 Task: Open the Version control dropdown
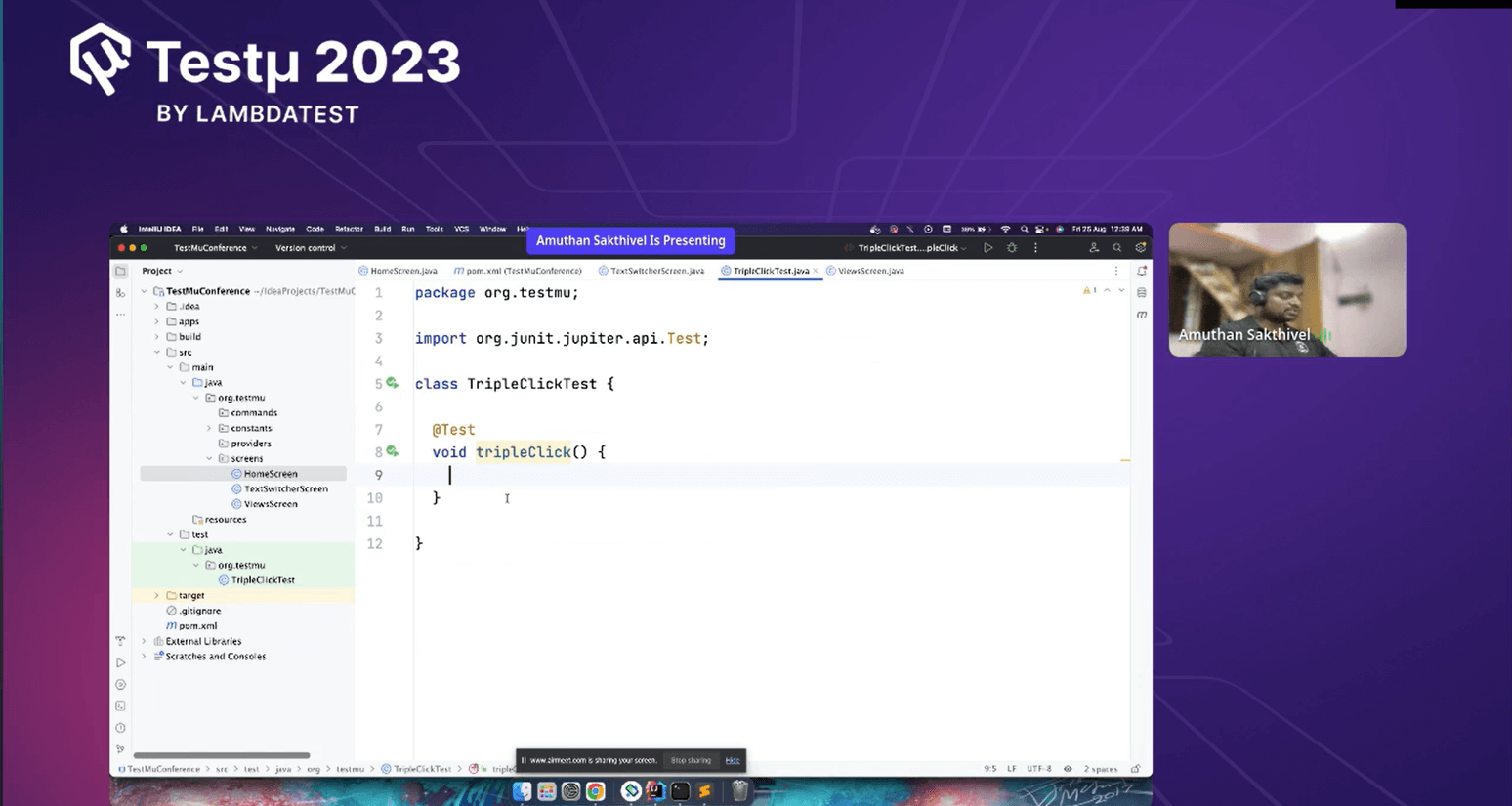pos(311,248)
